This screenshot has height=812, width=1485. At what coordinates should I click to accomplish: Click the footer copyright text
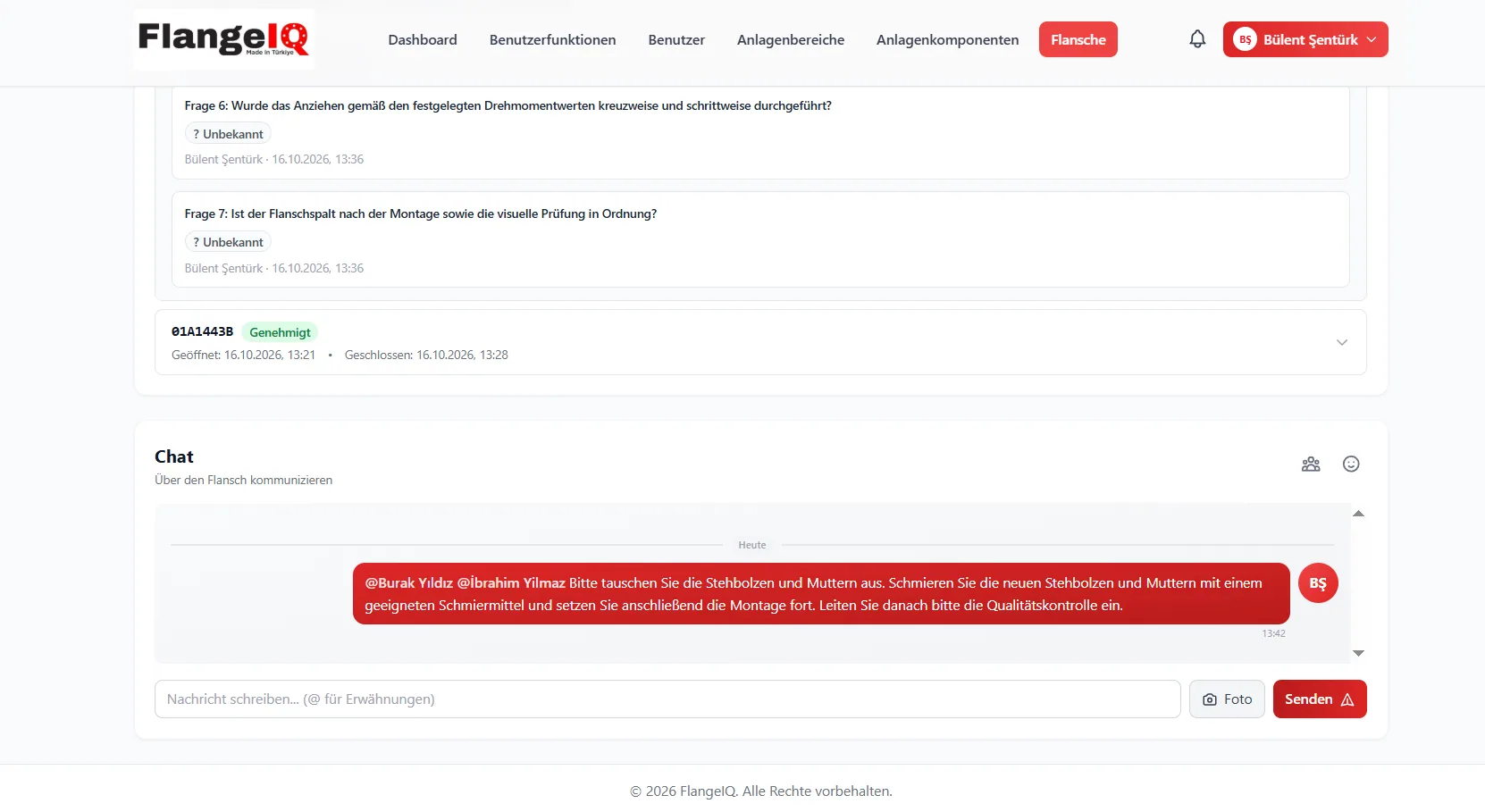[761, 791]
